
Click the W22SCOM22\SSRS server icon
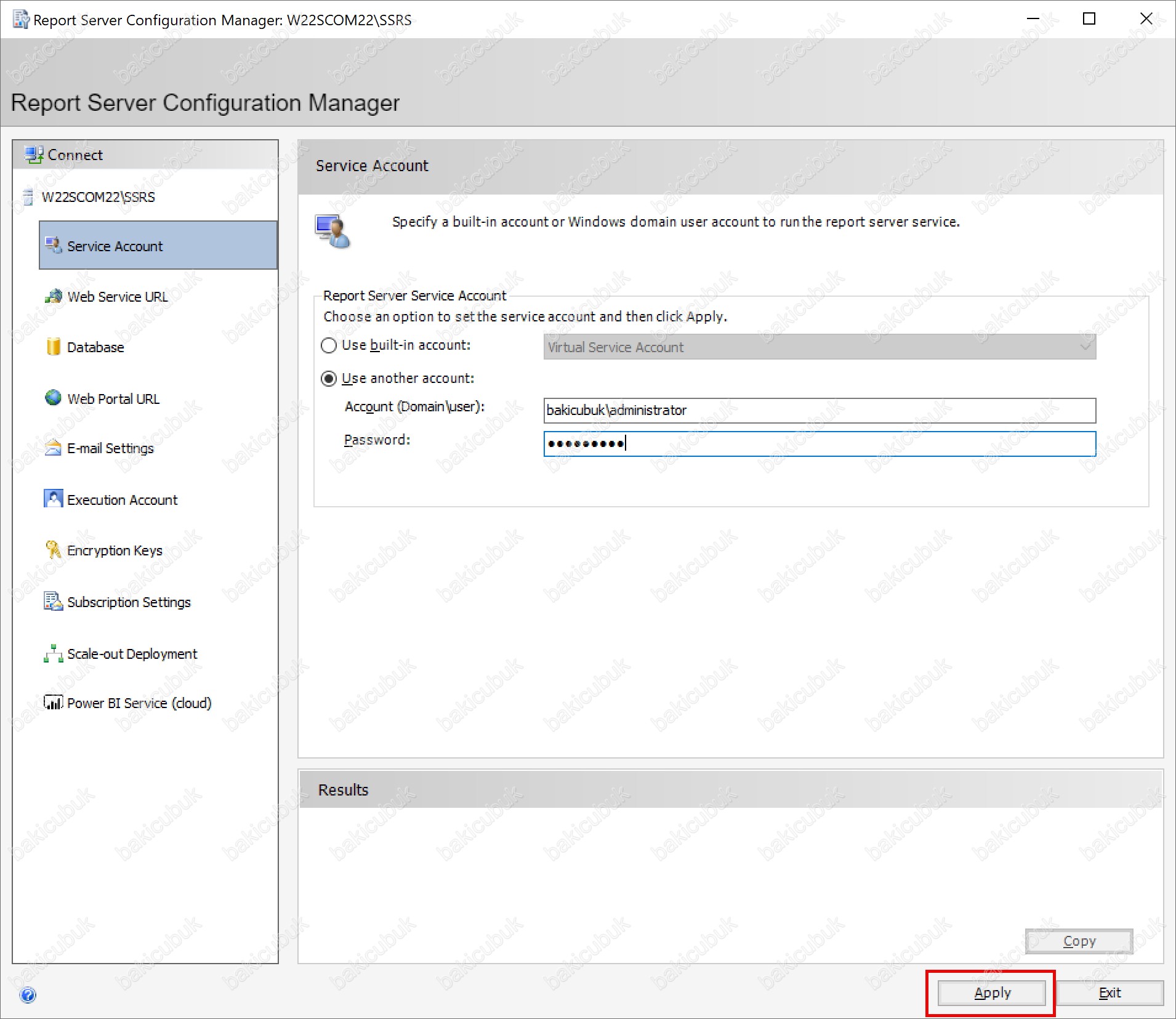tap(28, 197)
